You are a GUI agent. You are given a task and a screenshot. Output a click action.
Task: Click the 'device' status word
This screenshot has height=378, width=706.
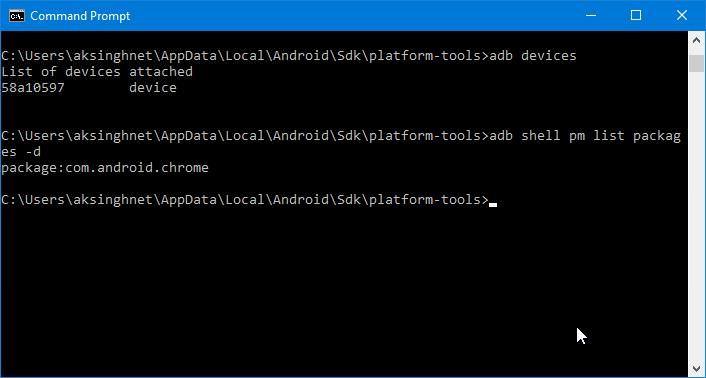[x=153, y=88]
